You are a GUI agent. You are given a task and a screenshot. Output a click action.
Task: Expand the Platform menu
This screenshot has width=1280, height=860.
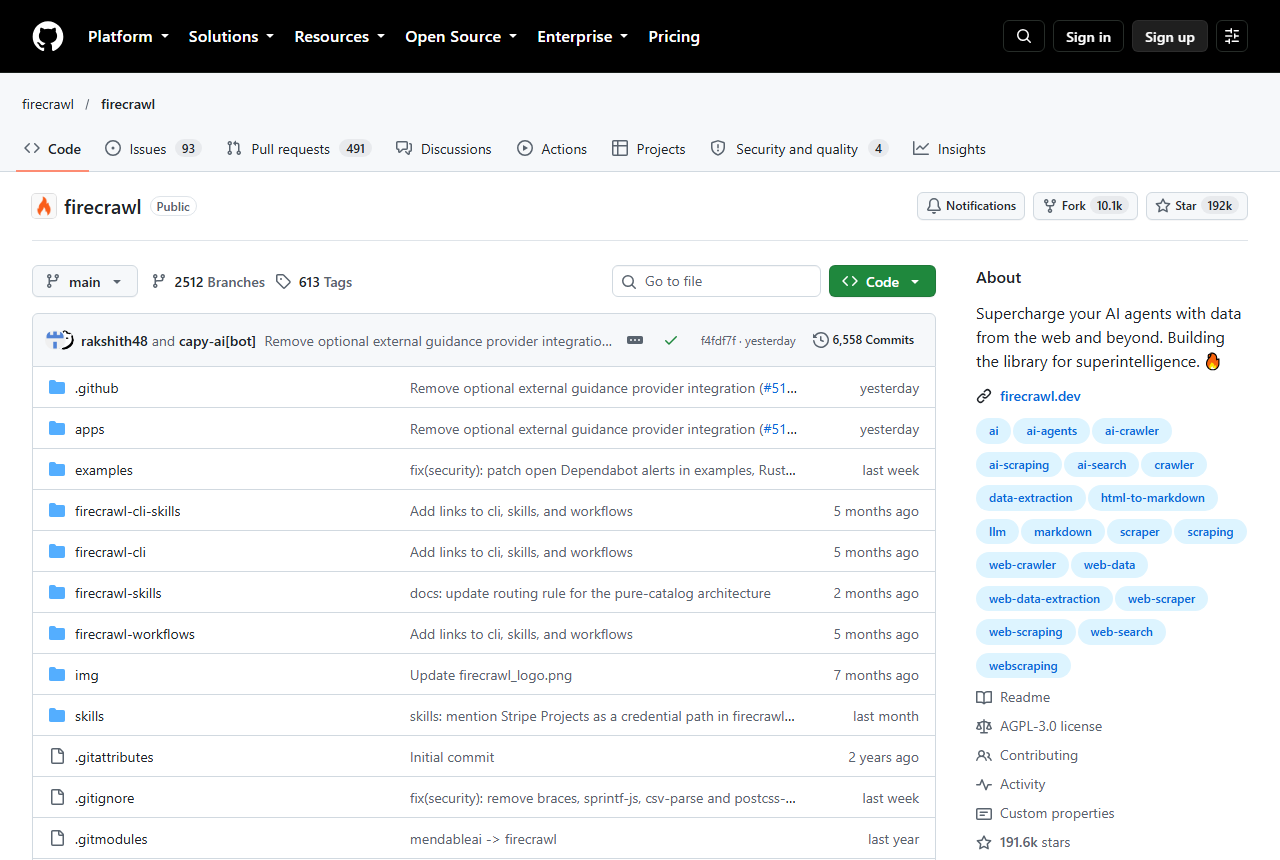(129, 37)
